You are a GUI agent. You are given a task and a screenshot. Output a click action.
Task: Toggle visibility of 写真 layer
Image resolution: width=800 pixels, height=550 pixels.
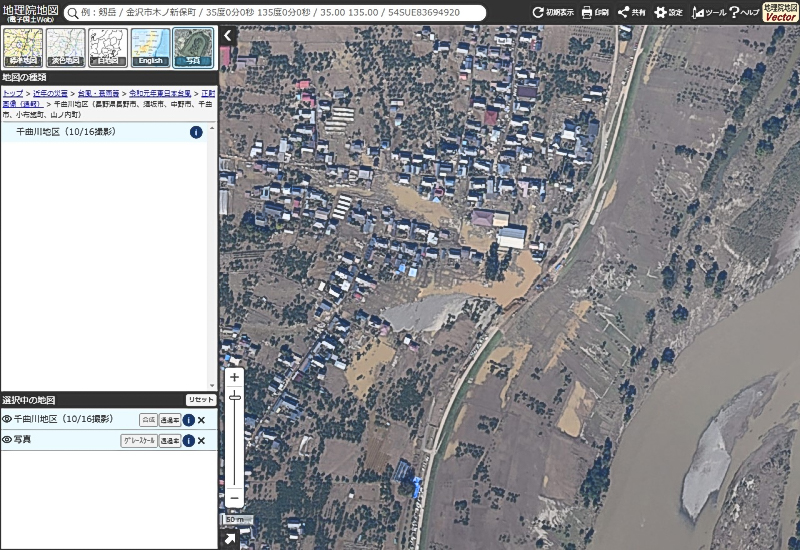[x=7, y=440]
